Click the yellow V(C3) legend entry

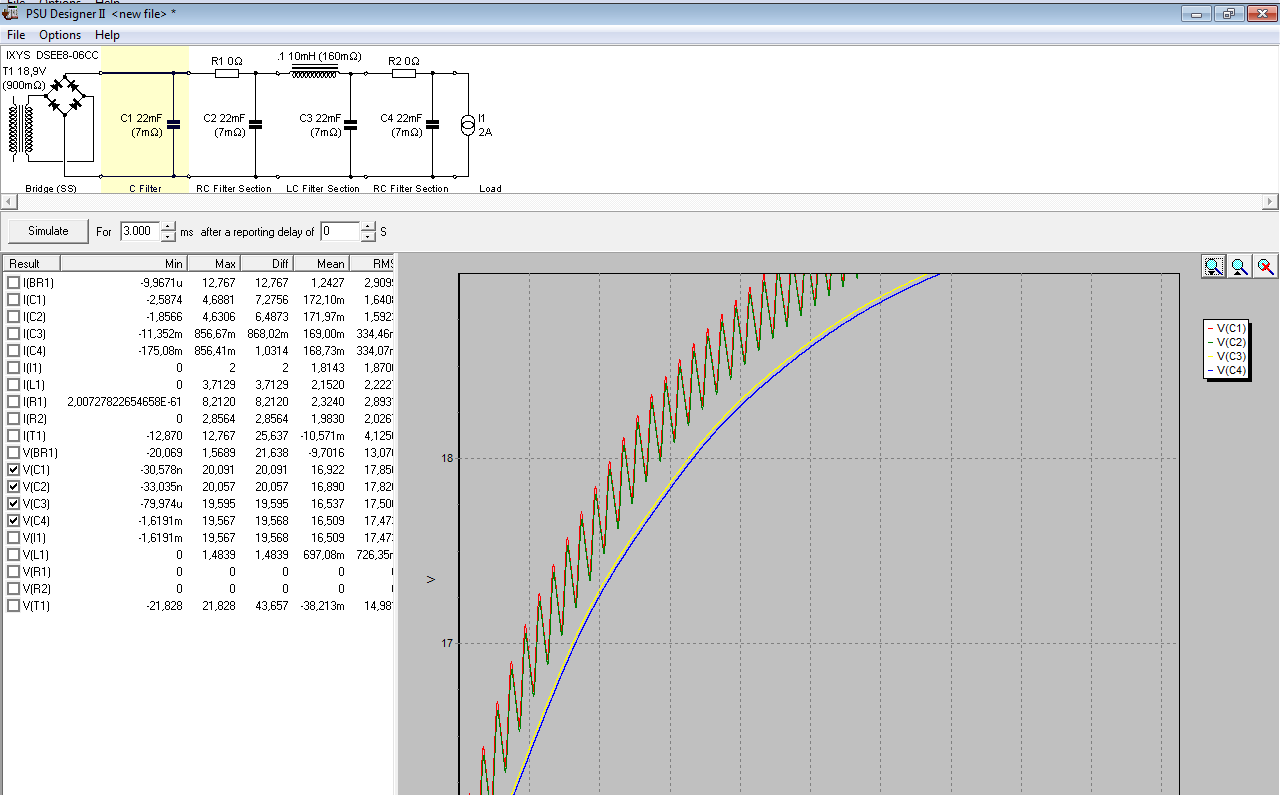tap(1227, 356)
